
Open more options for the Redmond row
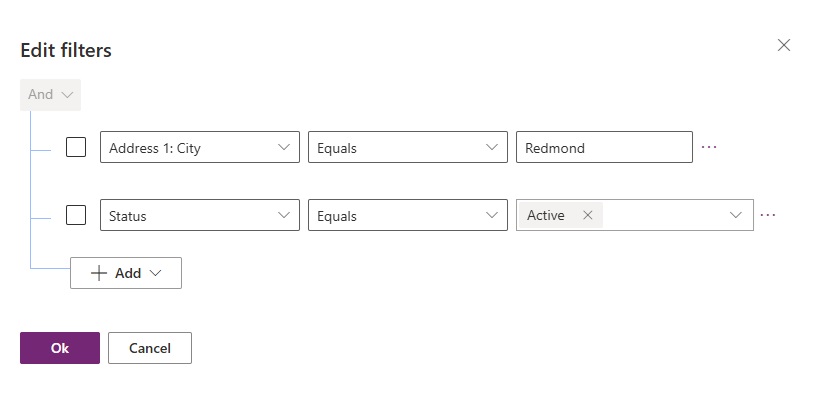pos(709,147)
